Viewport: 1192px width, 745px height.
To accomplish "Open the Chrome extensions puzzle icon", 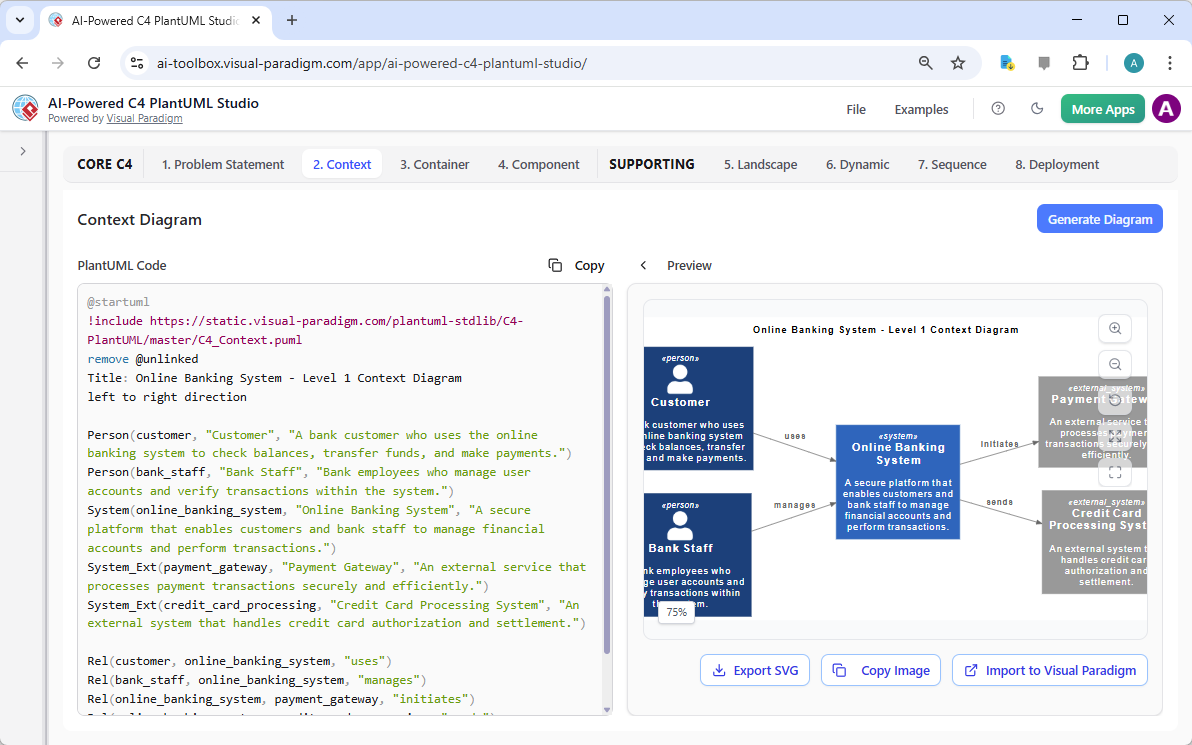I will (1080, 62).
